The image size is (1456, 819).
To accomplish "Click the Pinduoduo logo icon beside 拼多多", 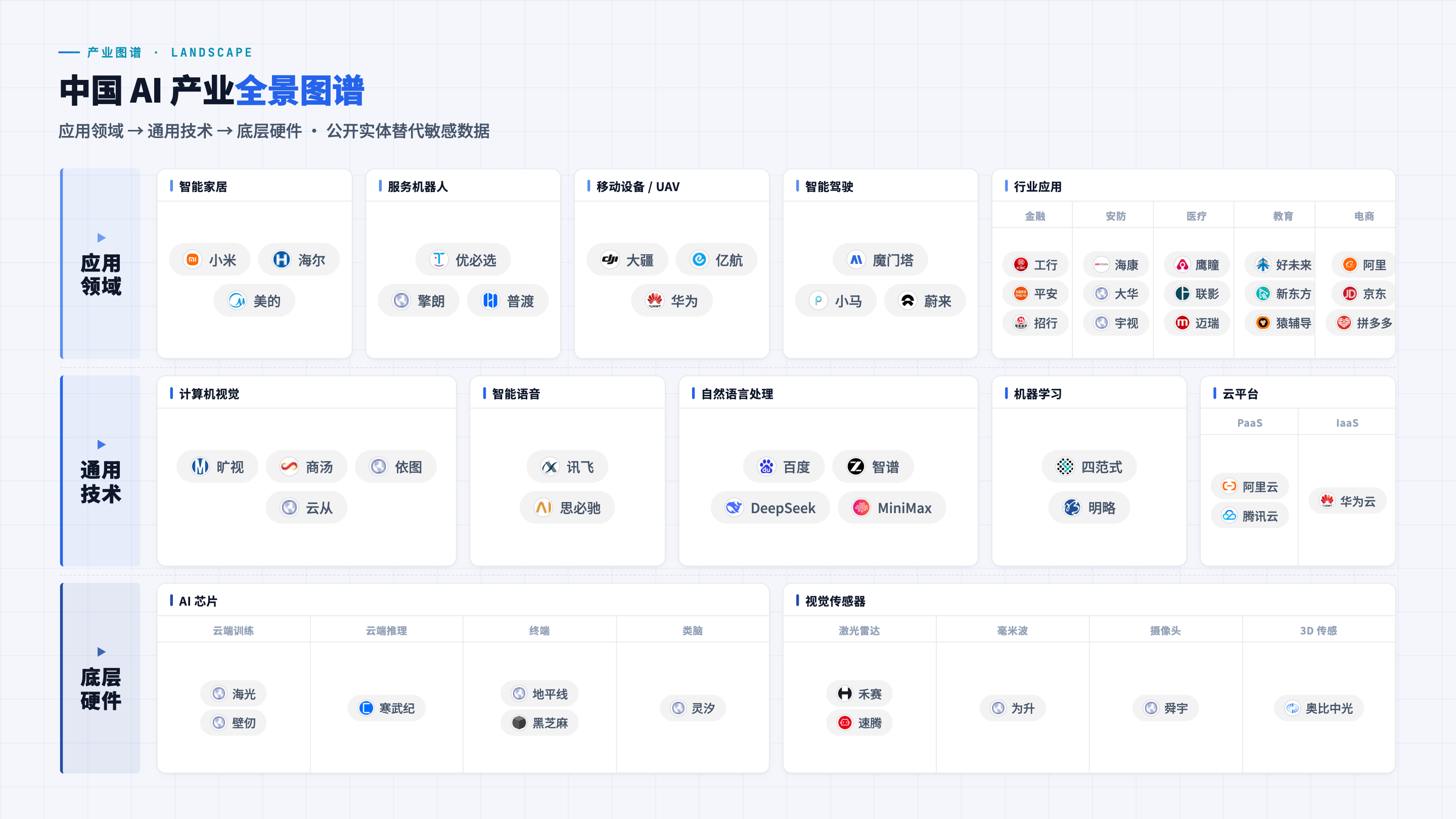I will tap(1344, 323).
